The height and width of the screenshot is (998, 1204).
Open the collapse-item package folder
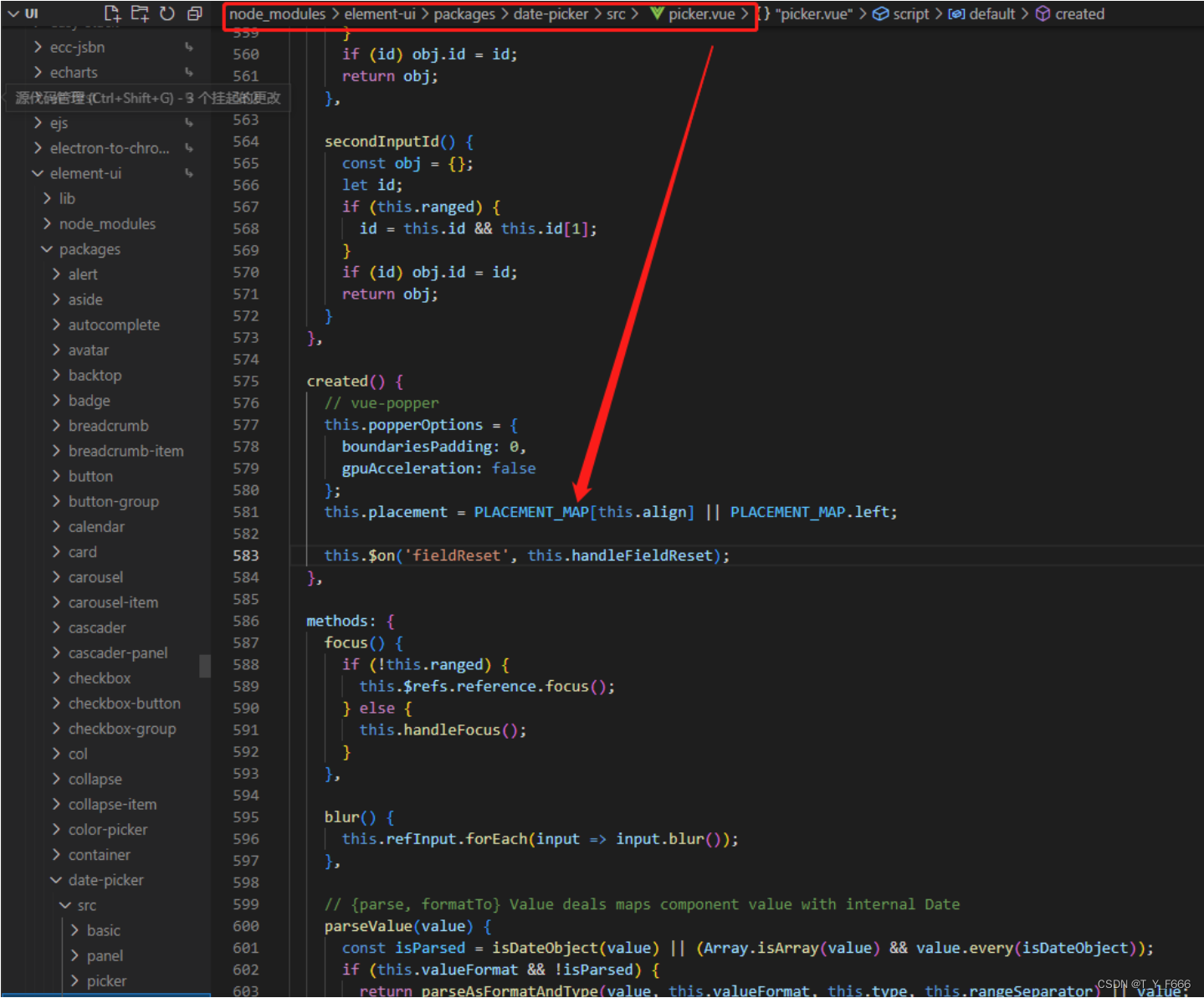(112, 805)
